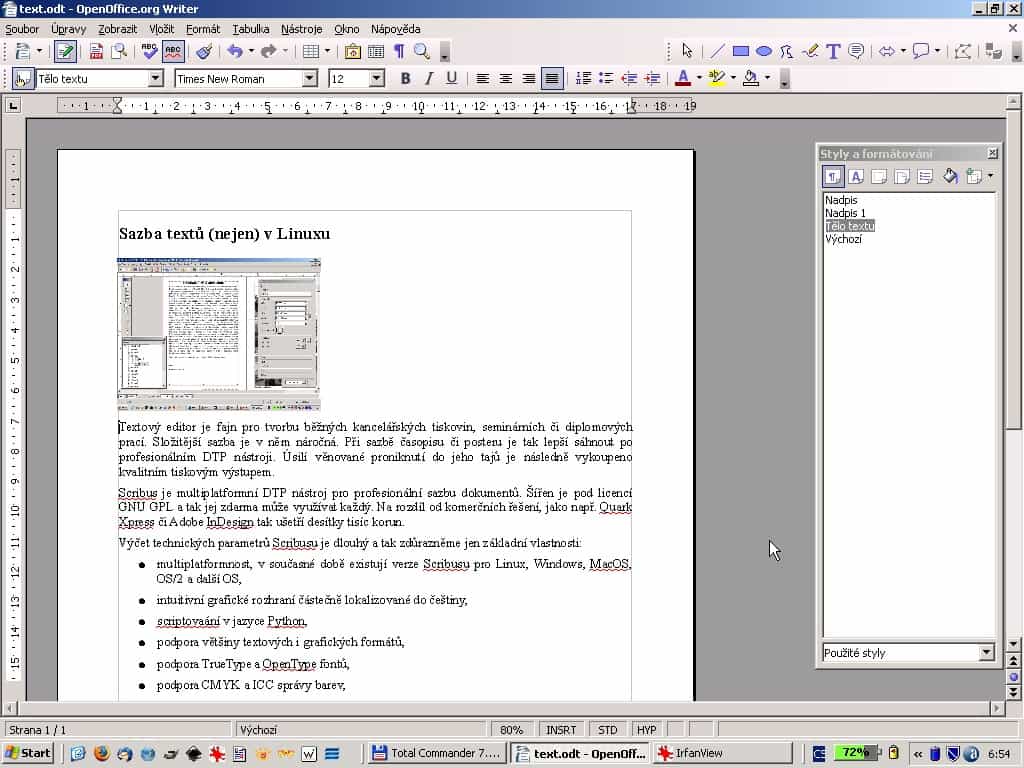1024x768 pixels.
Task: Activate Fill Format Mode paint bucket
Action: [950, 176]
